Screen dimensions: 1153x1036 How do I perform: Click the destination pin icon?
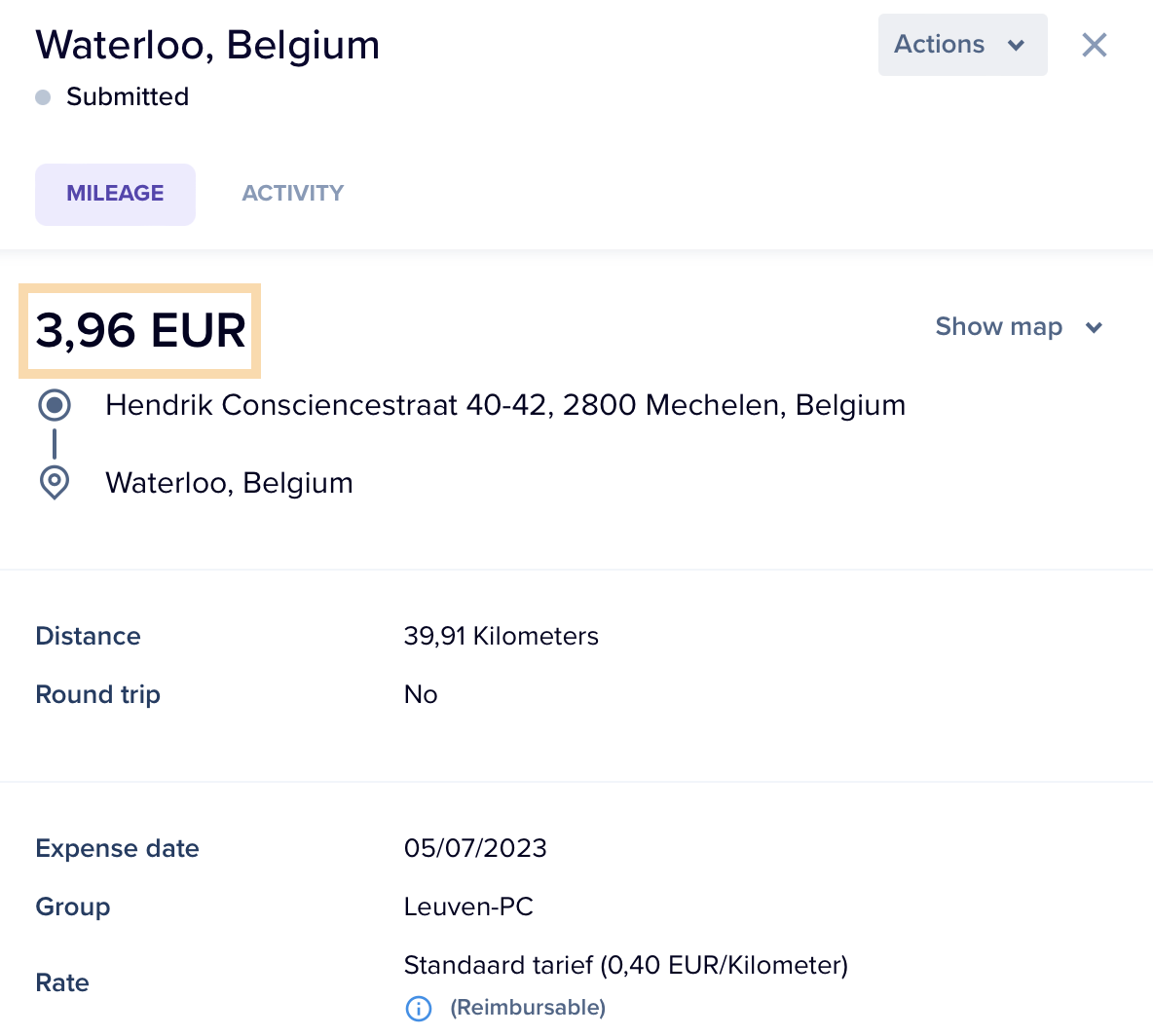click(55, 482)
